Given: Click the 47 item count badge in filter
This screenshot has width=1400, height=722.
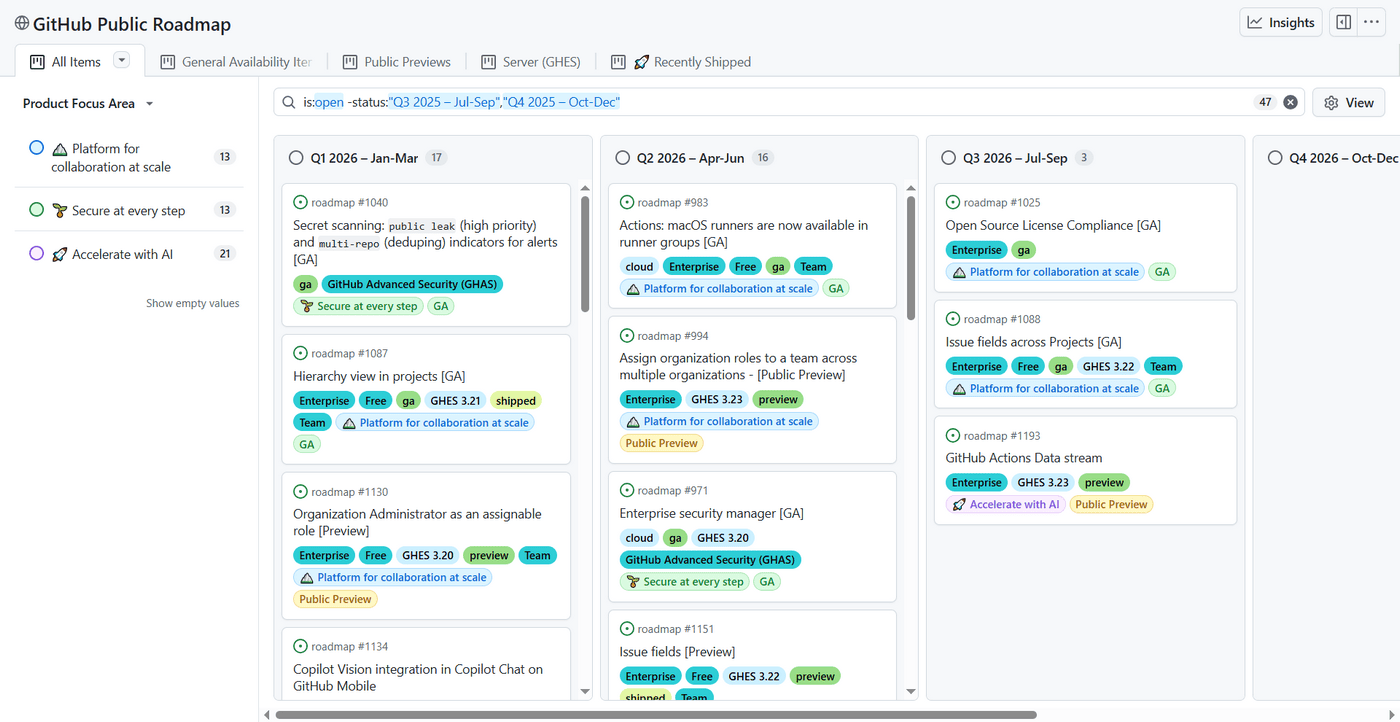Looking at the screenshot, I should (1265, 102).
